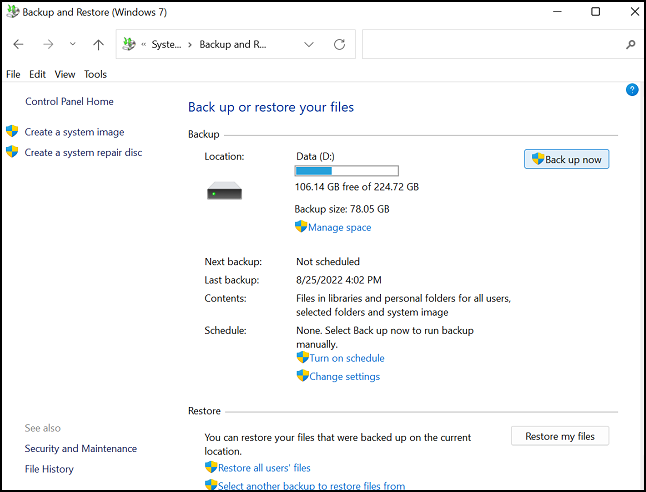Click the 'Not scheduled' next backup value

tap(328, 262)
